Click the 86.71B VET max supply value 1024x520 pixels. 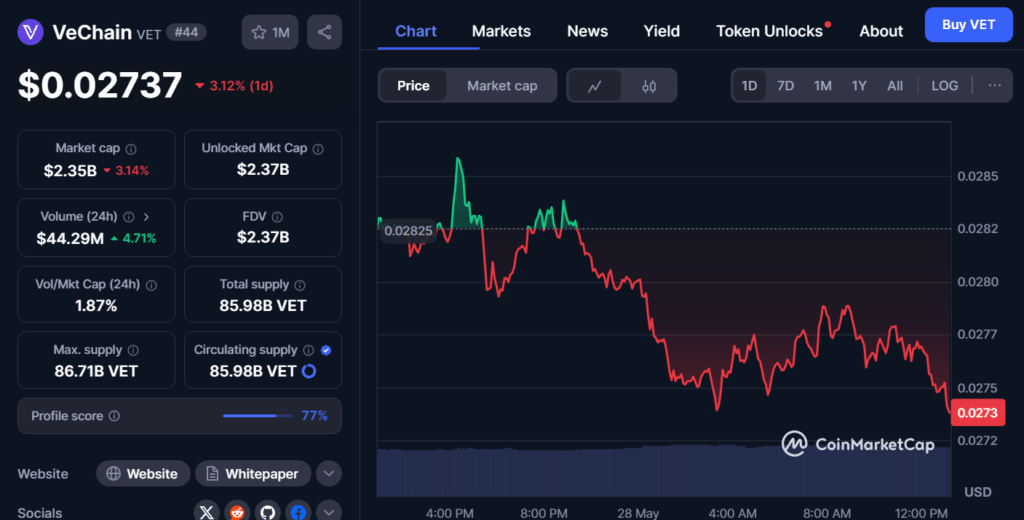point(96,371)
